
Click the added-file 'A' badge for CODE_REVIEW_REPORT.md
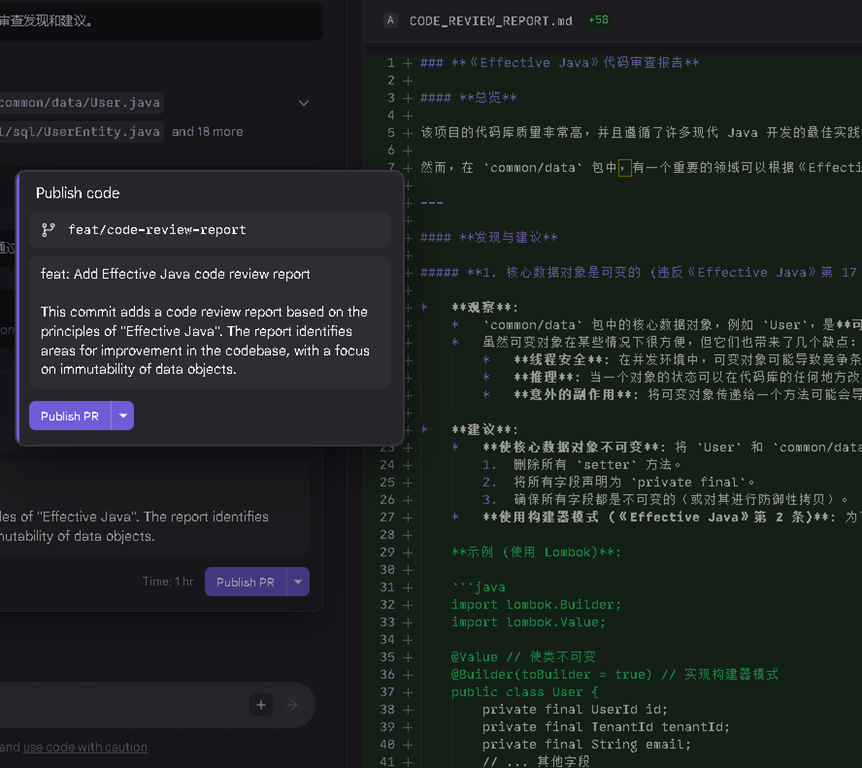(390, 21)
